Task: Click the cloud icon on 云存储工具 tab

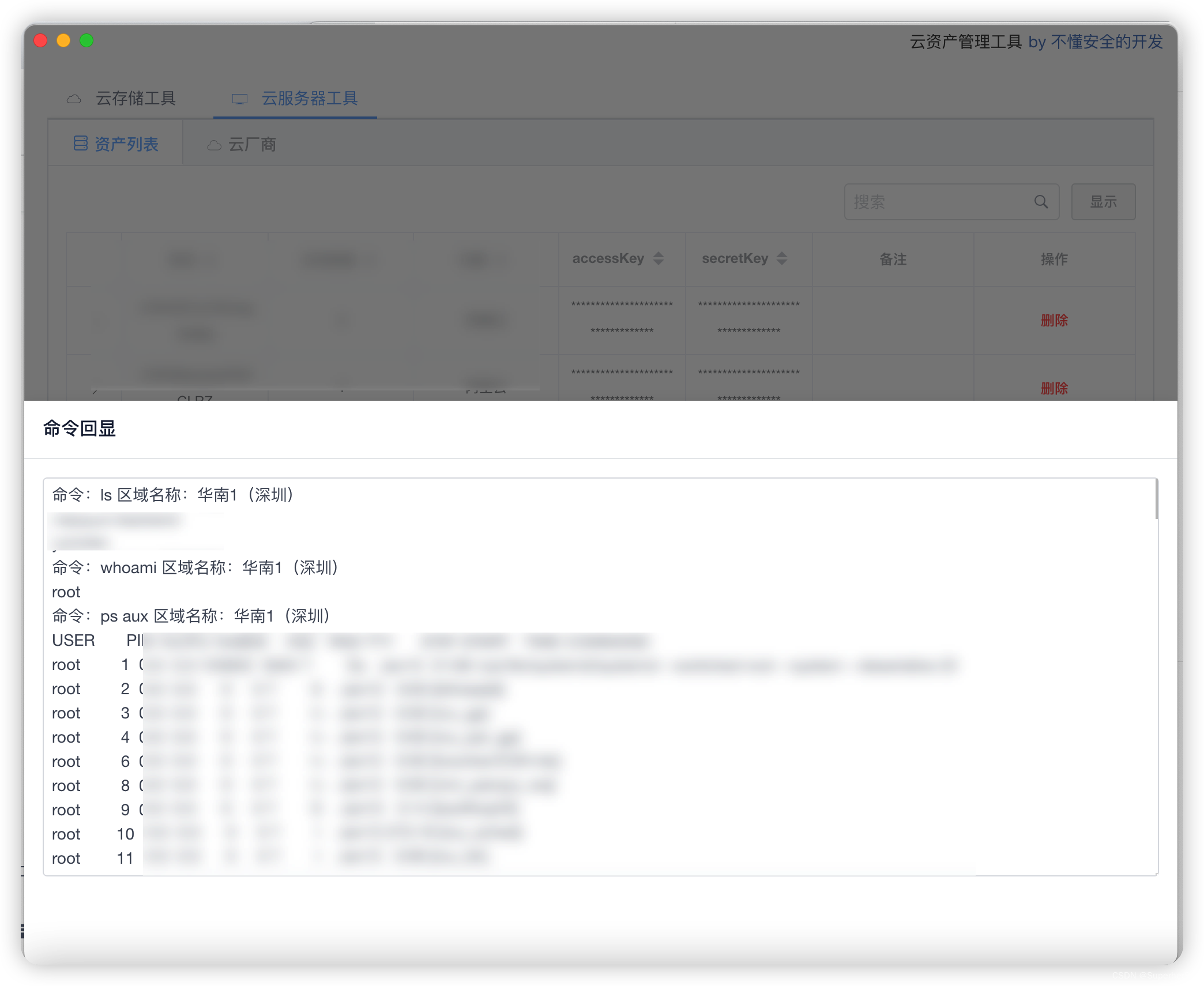Action: pos(74,99)
